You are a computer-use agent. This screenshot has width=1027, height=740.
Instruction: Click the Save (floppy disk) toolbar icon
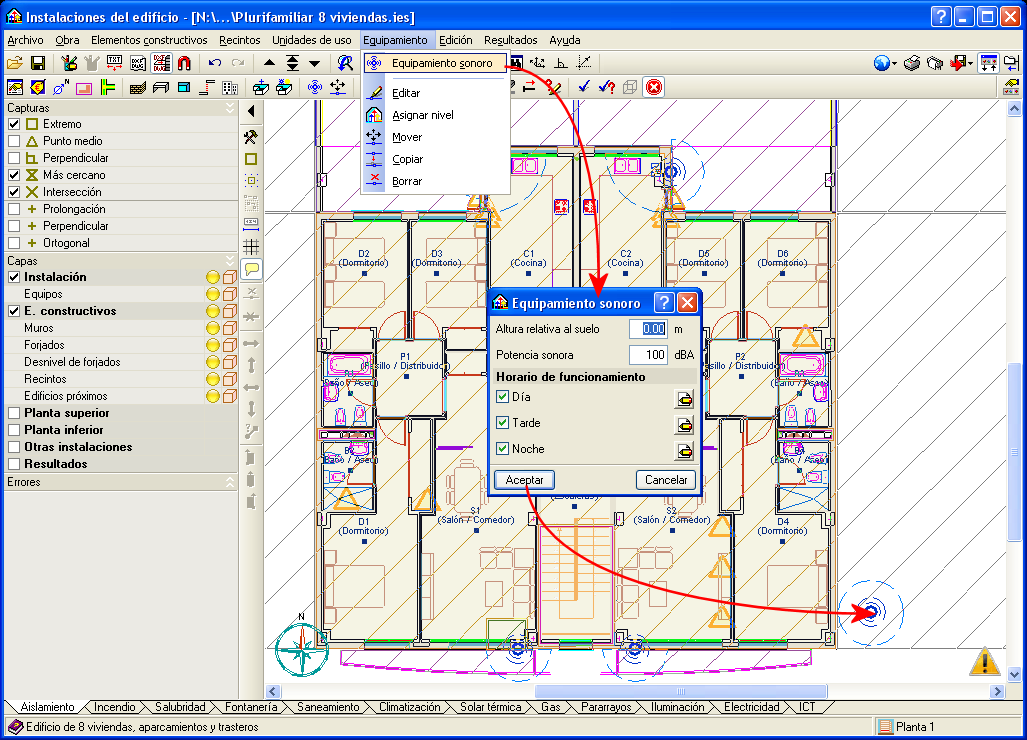pos(38,63)
